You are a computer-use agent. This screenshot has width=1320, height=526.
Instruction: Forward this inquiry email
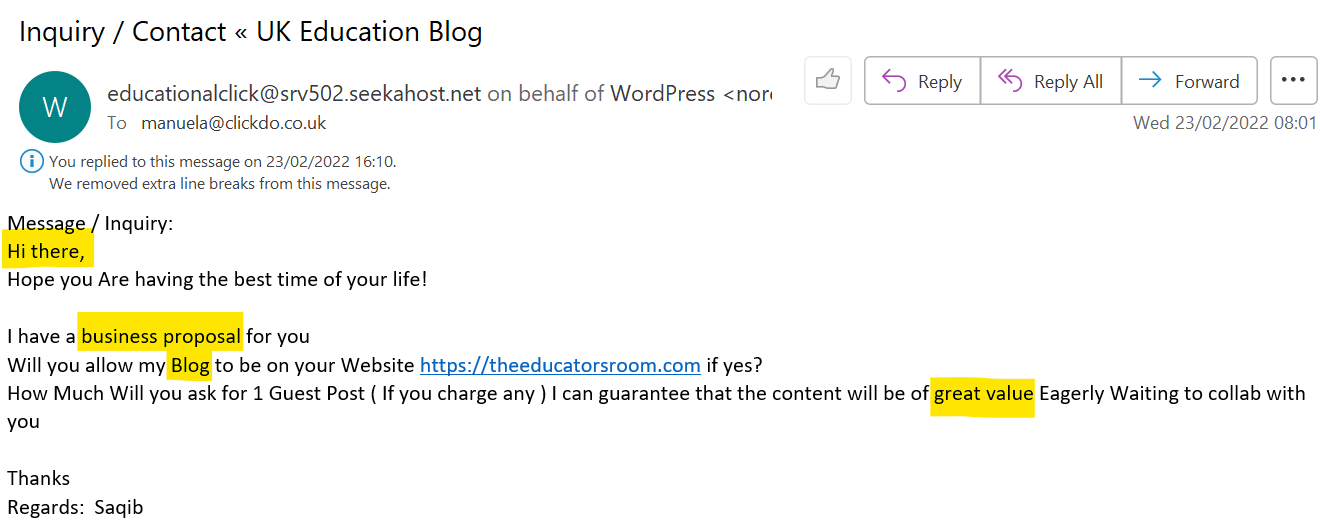click(x=1189, y=81)
